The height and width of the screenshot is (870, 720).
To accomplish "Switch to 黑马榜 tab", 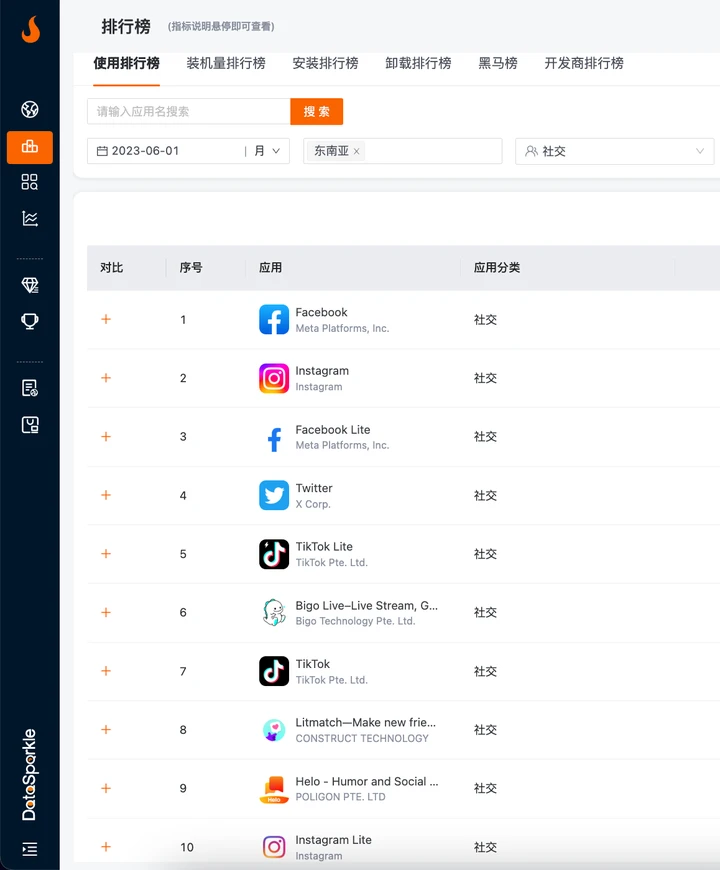I will [498, 63].
